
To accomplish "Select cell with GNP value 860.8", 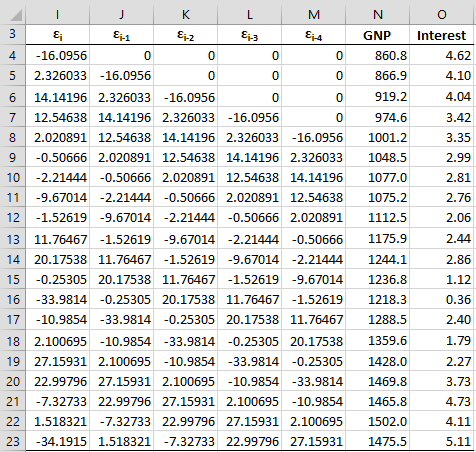I will click(377, 55).
